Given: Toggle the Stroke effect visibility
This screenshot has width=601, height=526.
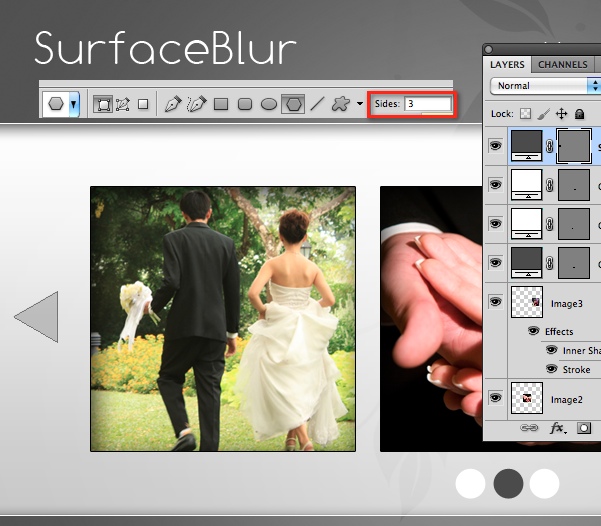Looking at the screenshot, I should point(551,369).
